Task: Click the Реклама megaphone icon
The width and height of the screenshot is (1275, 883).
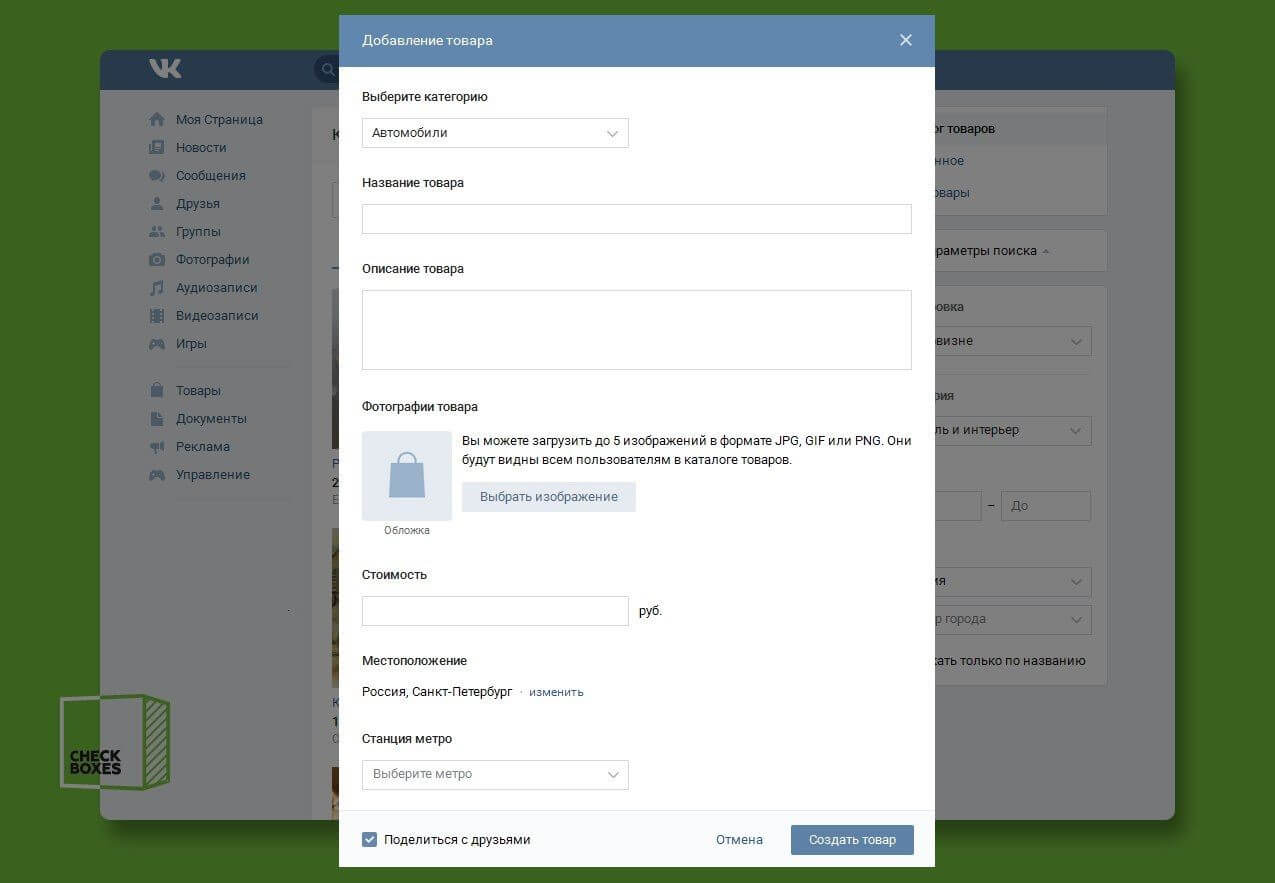Action: tap(157, 447)
